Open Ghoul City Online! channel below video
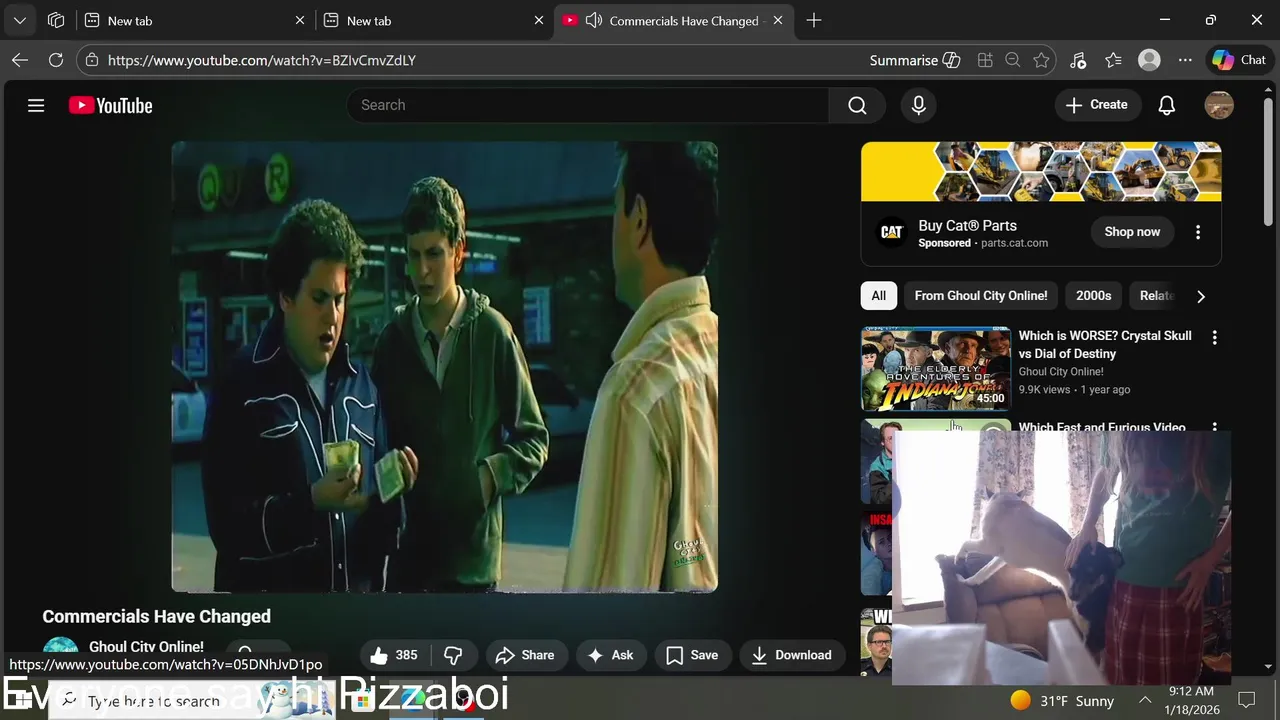The image size is (1280, 720). [x=146, y=647]
